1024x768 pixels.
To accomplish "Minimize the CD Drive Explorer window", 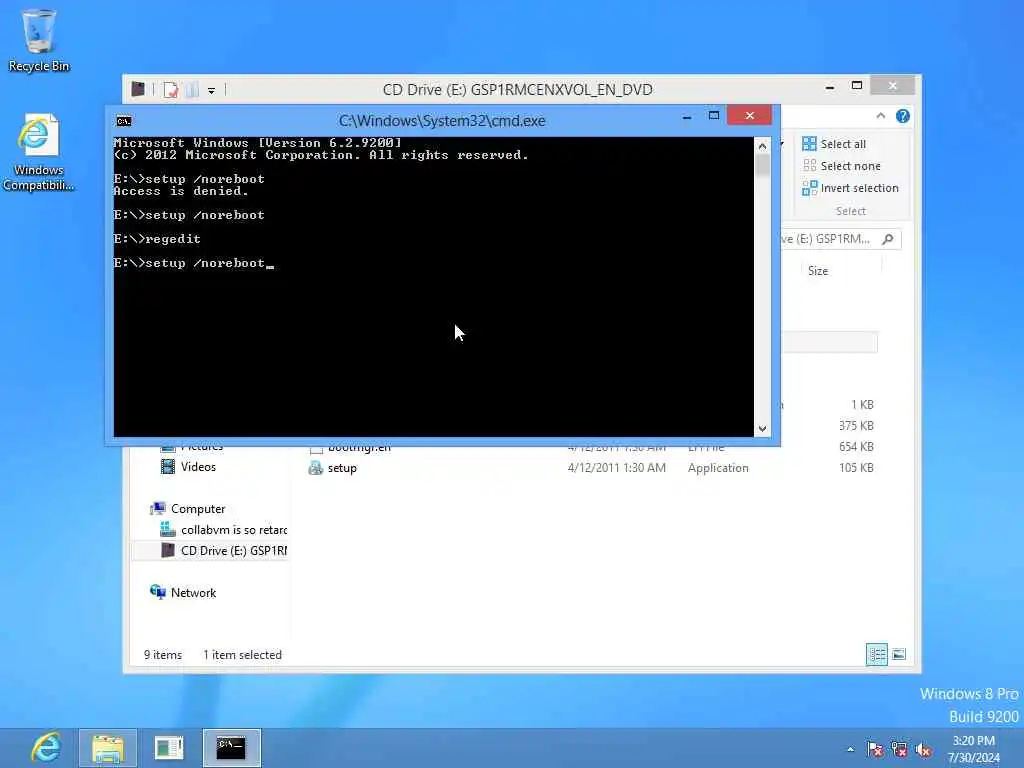I will [x=830, y=87].
